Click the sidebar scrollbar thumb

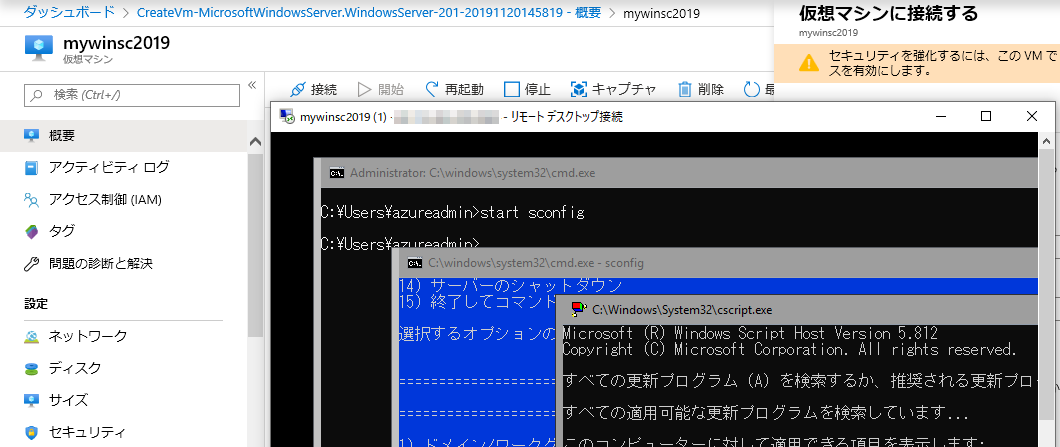(255, 243)
